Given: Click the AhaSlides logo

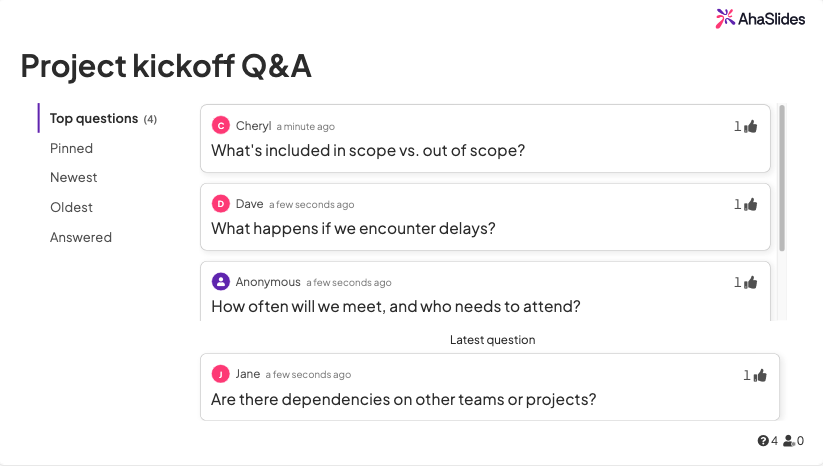Looking at the screenshot, I should (760, 19).
